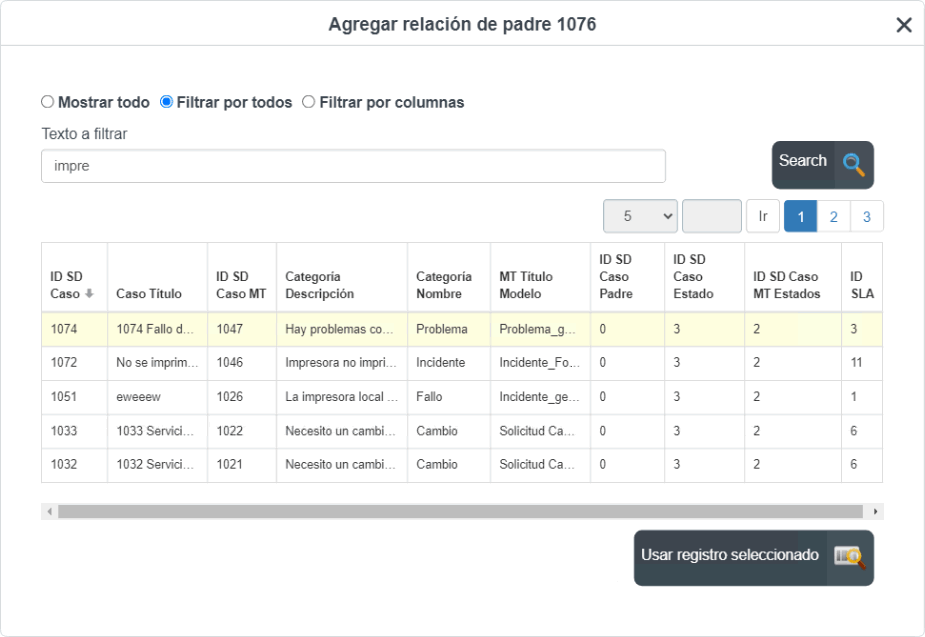Click the SLA value 11 cell

862,363
